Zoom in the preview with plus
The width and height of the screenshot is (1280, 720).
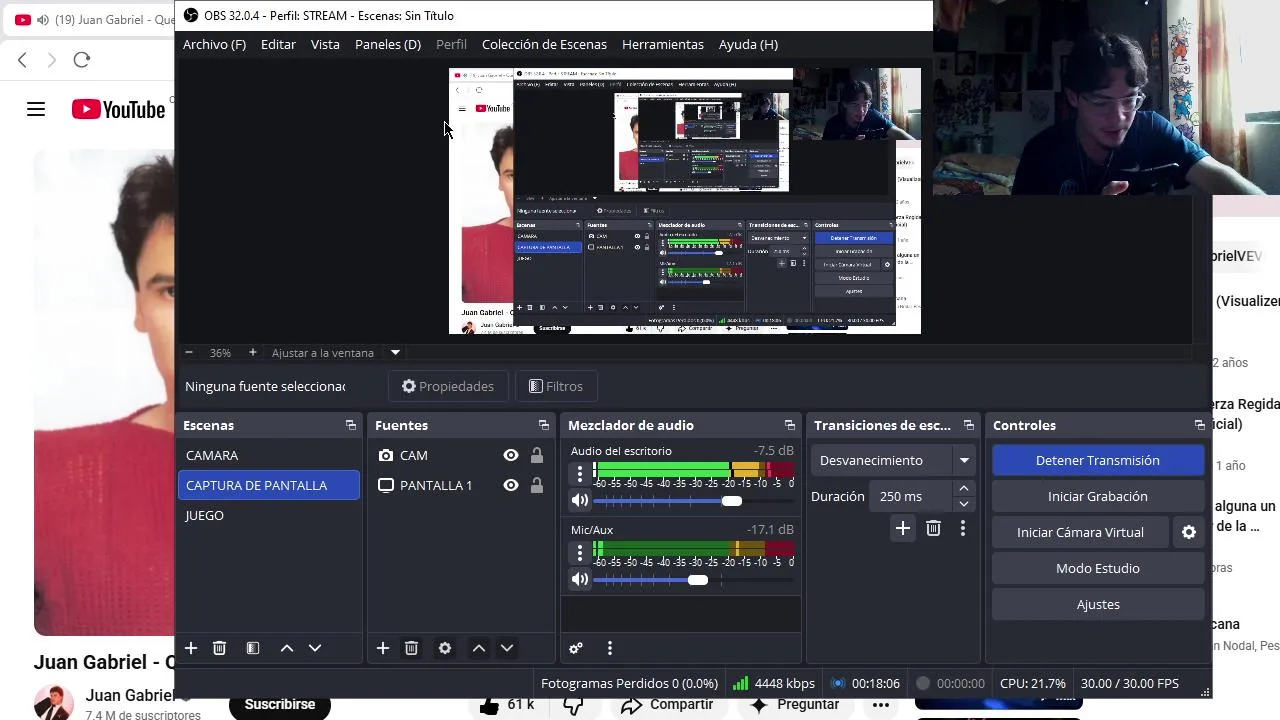[253, 352]
